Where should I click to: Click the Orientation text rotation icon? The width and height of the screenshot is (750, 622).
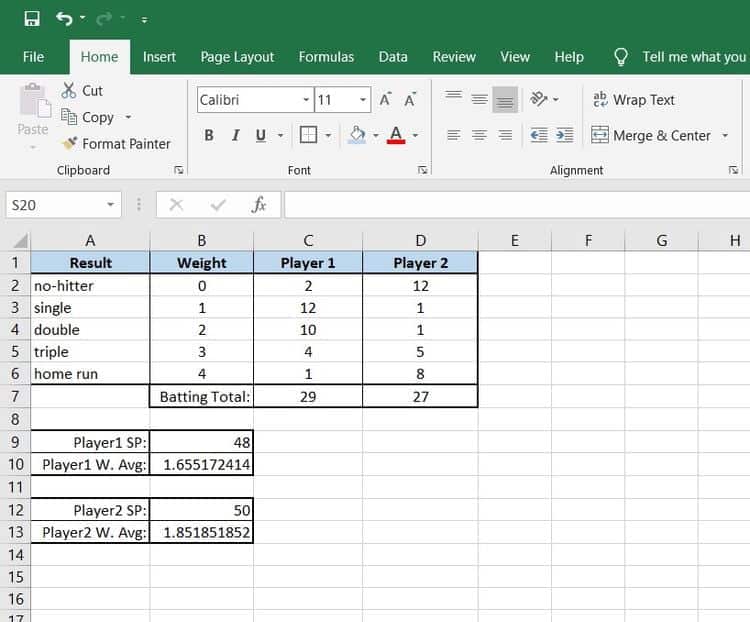point(539,99)
